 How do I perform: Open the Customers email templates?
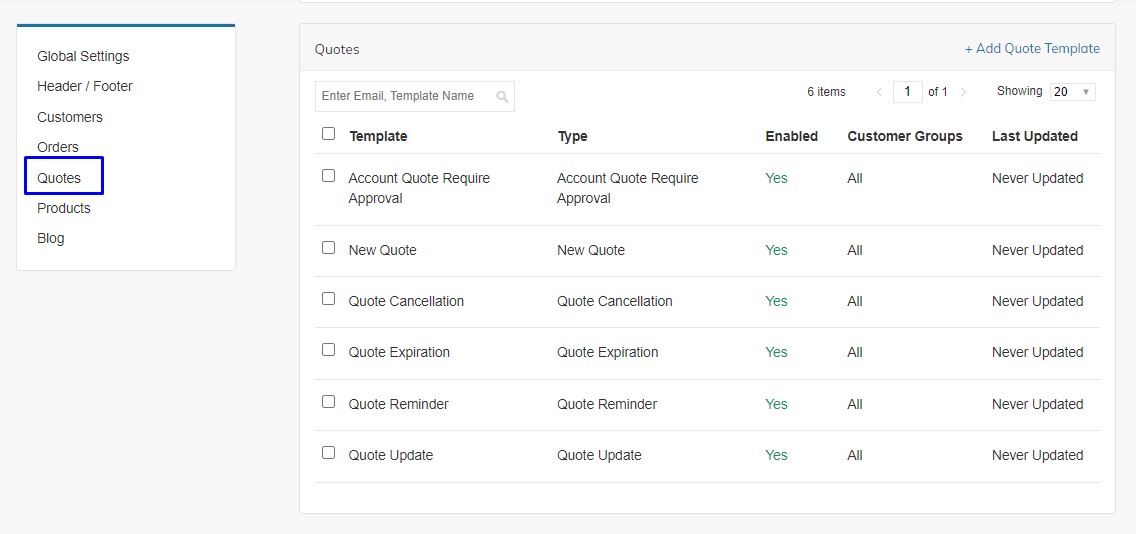(70, 117)
